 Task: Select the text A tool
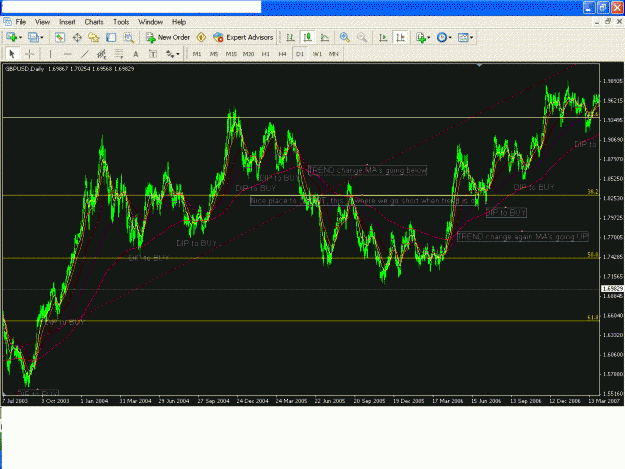[136, 54]
